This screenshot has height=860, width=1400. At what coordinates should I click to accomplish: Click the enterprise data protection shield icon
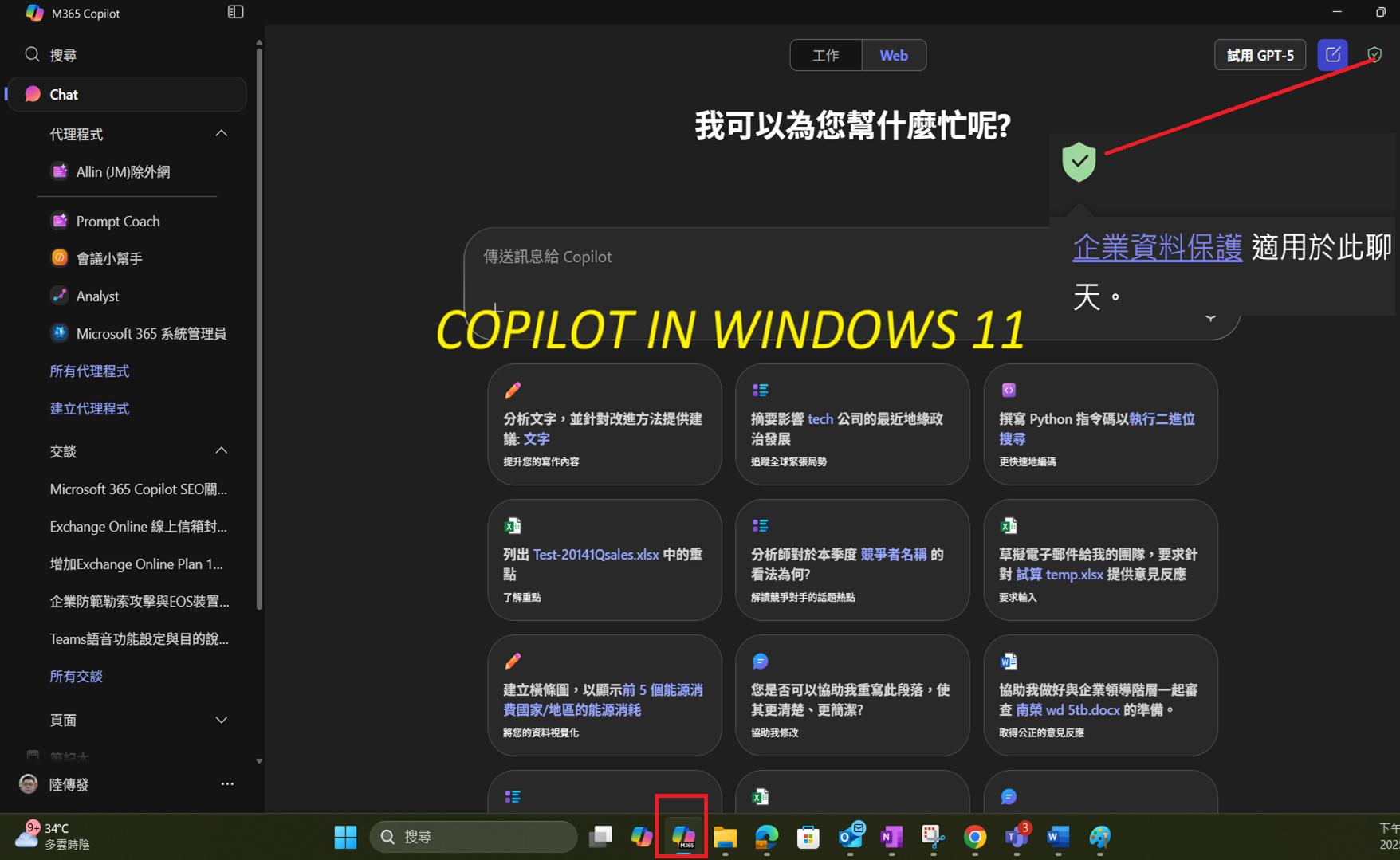click(x=1374, y=55)
